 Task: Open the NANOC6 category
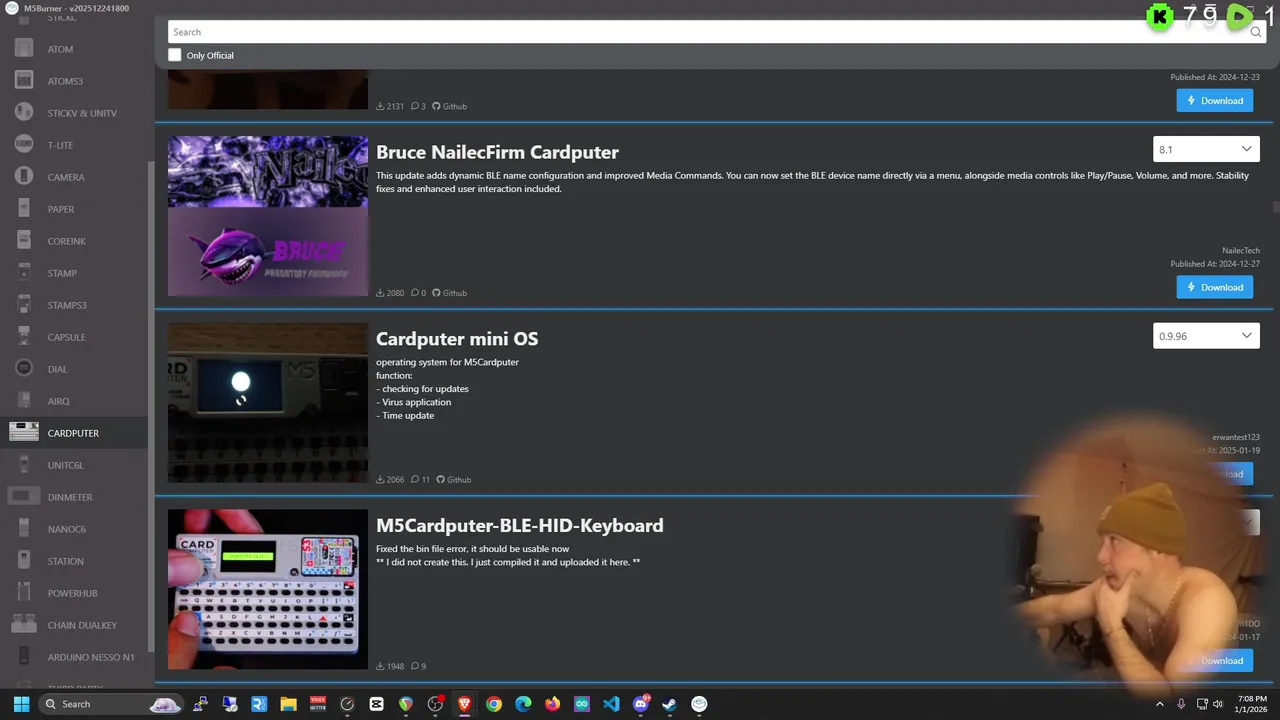[x=74, y=529]
